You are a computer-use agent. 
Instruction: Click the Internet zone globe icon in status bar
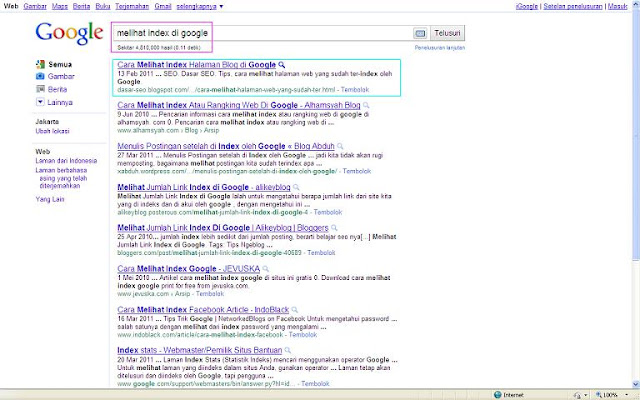point(498,395)
